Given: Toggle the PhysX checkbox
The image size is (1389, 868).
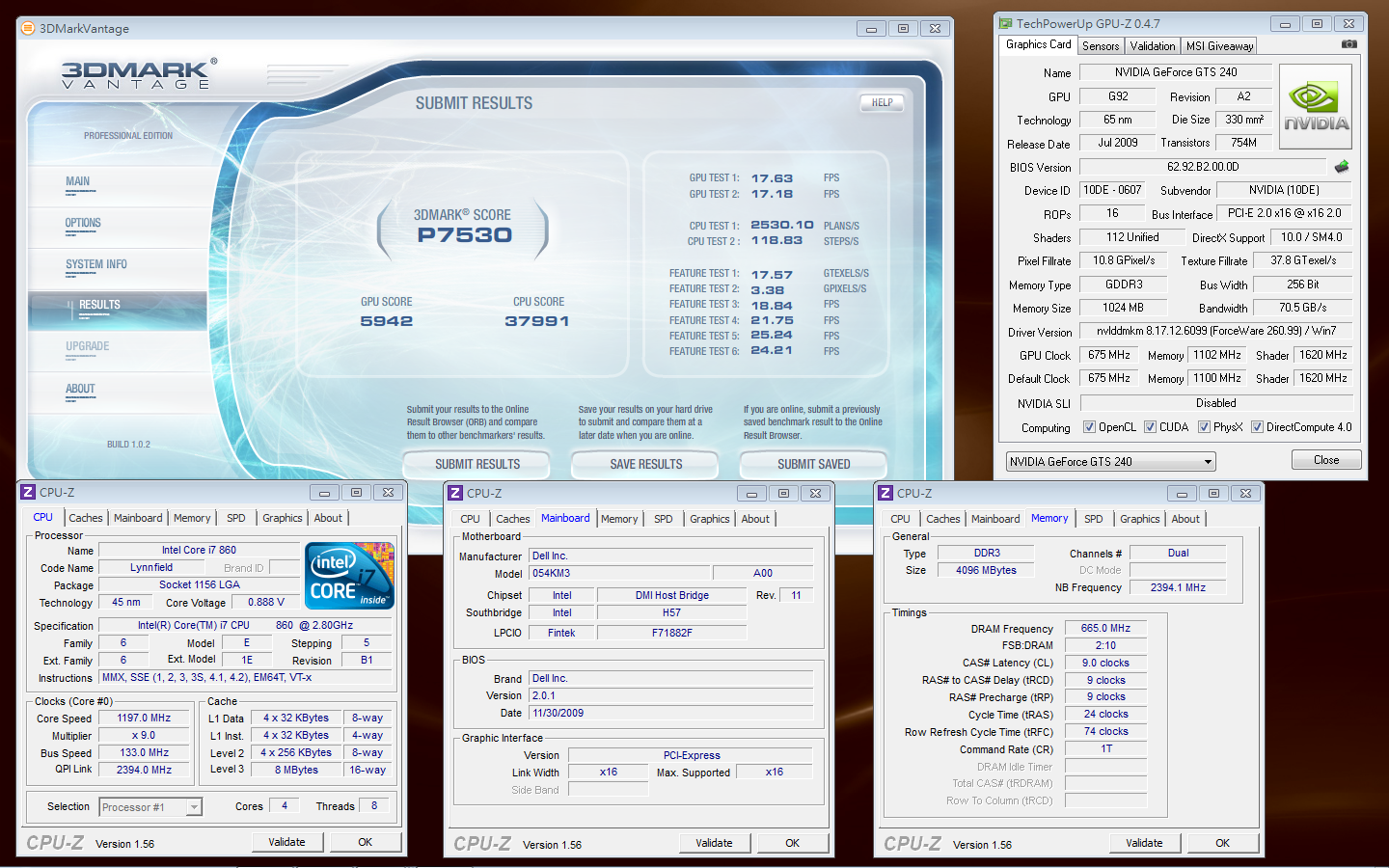Looking at the screenshot, I should point(1204,427).
